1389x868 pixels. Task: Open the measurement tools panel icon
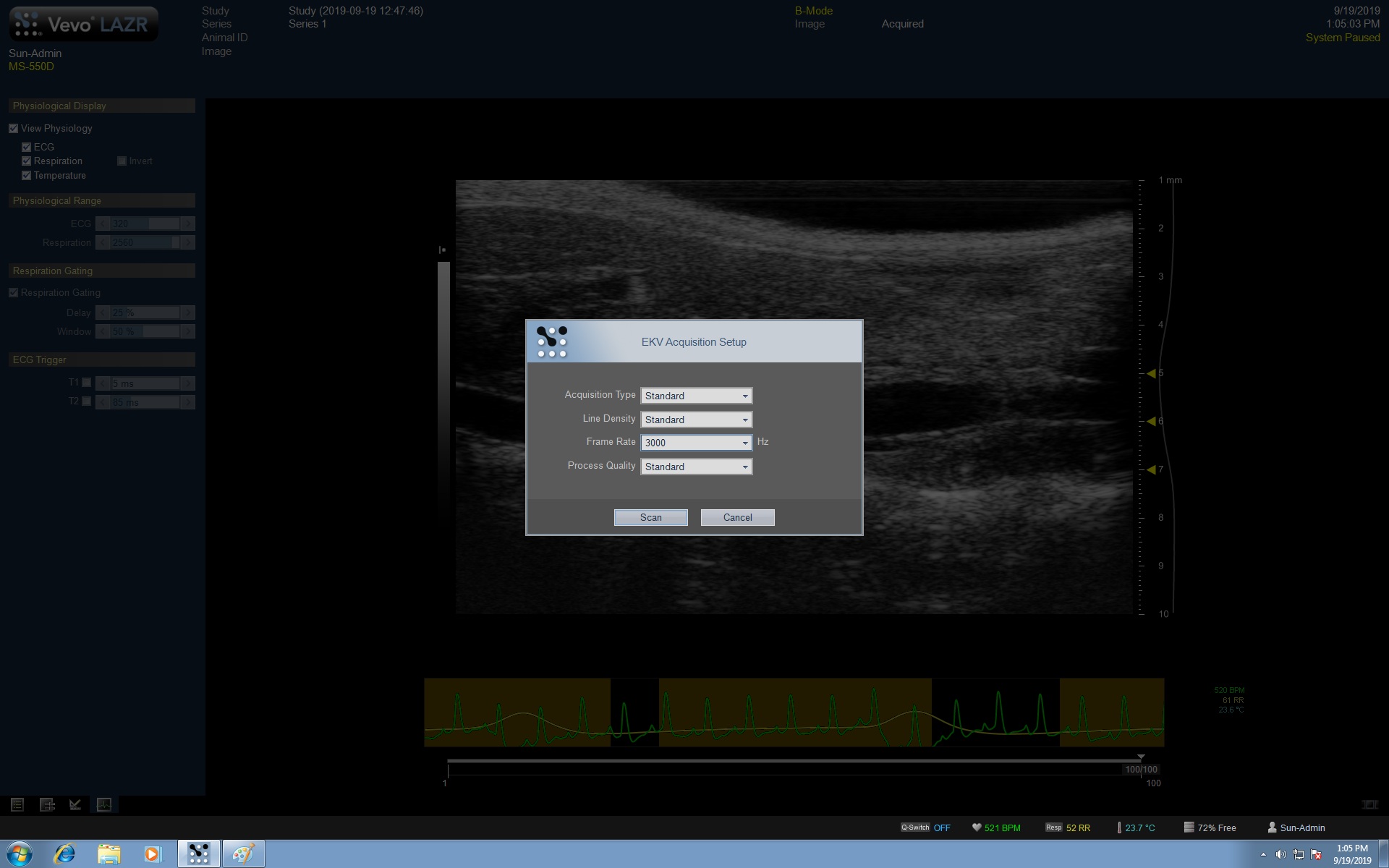coord(75,804)
